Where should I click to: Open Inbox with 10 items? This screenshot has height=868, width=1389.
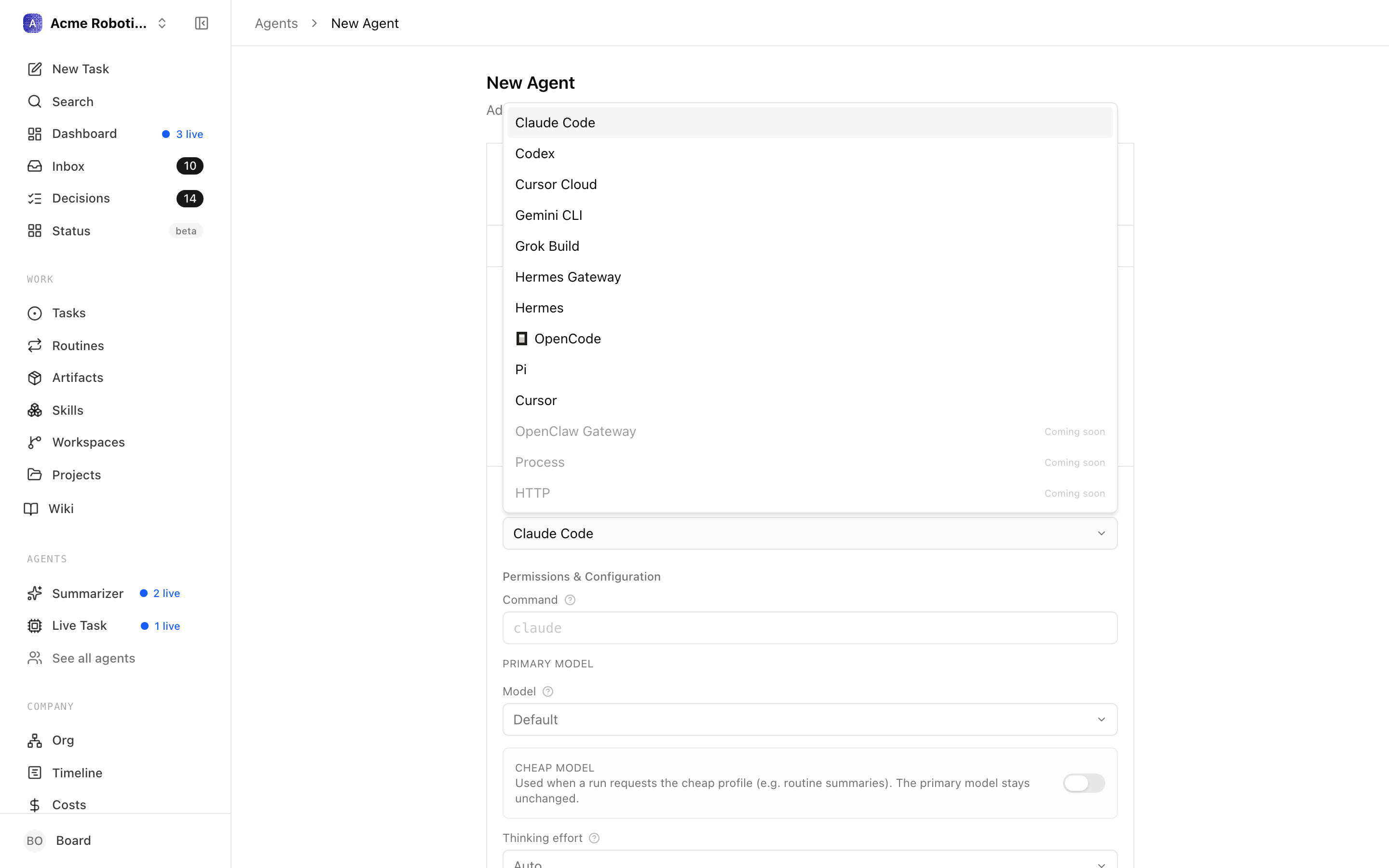coord(115,166)
